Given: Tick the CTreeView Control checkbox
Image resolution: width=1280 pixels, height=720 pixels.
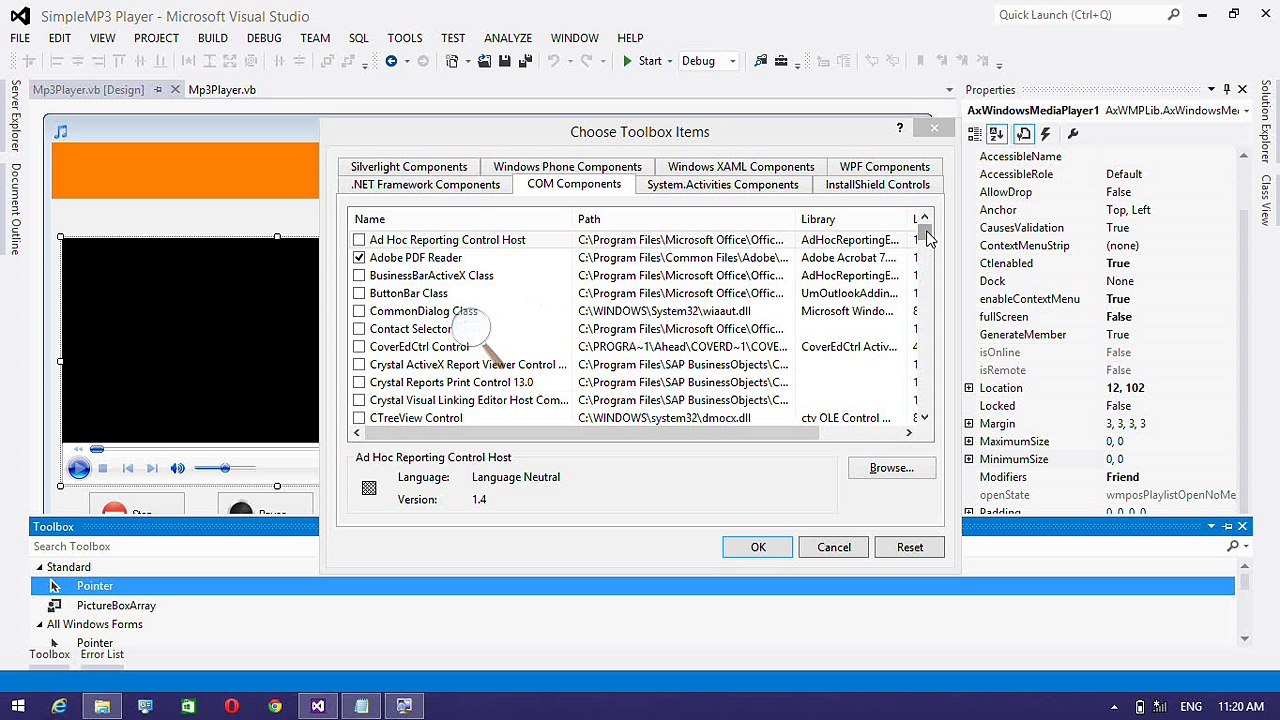Looking at the screenshot, I should point(359,418).
